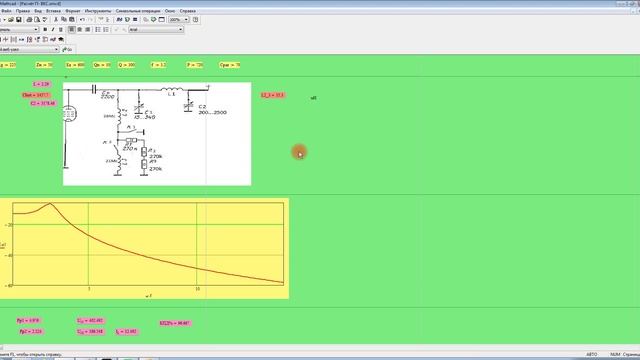Open the Boolean palette in the math toolbar
Image resolution: width=640 pixels, height=360 pixels.
[x=37, y=39]
